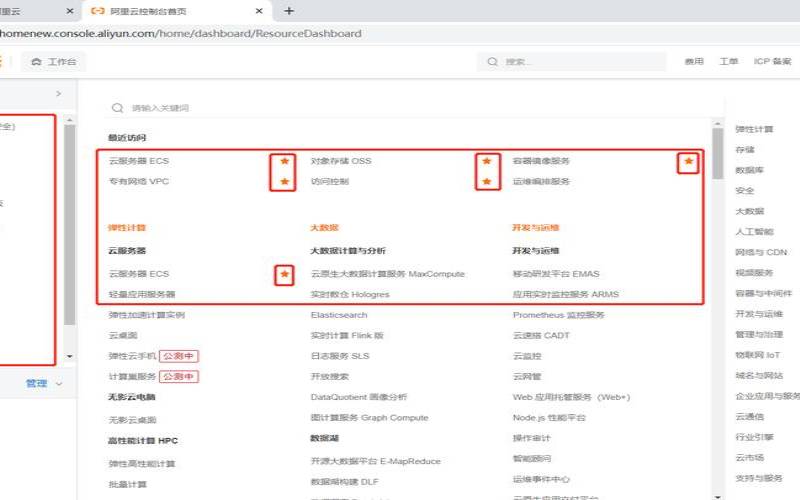
Task: Jump to 人工智能 category
Action: point(755,232)
